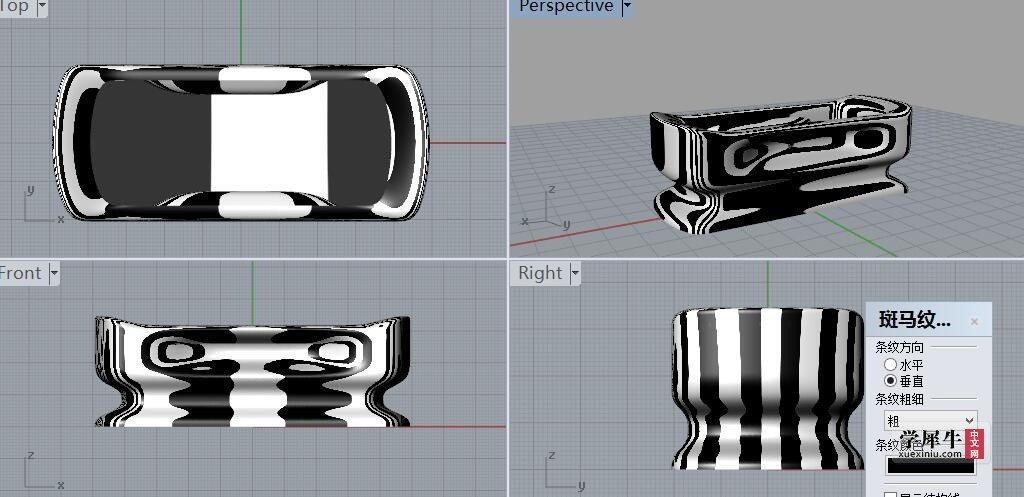Select the 水平 stripe direction radio button
This screenshot has height=497, width=1024.
pos(890,364)
